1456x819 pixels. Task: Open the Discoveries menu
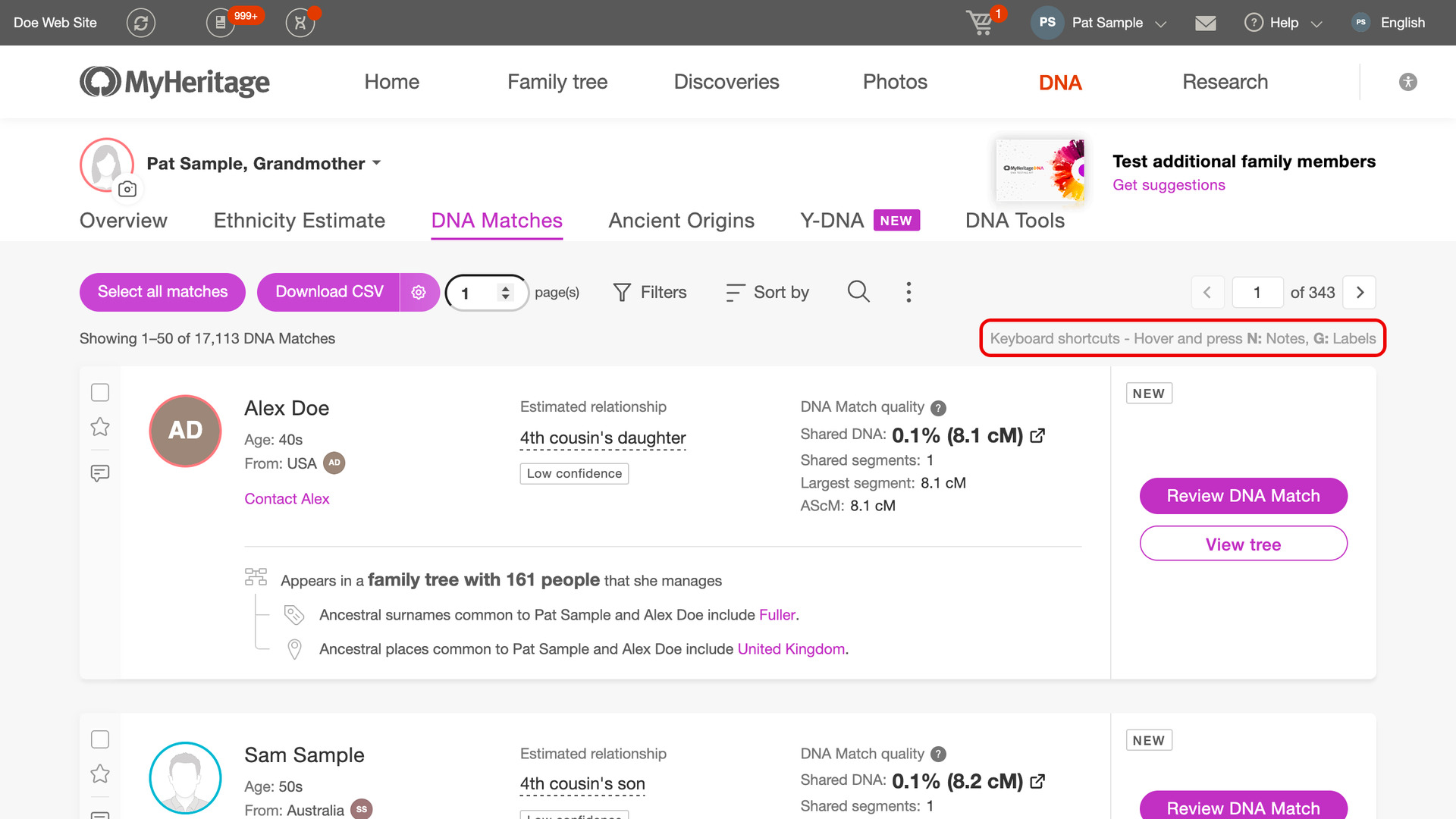pyautogui.click(x=726, y=82)
